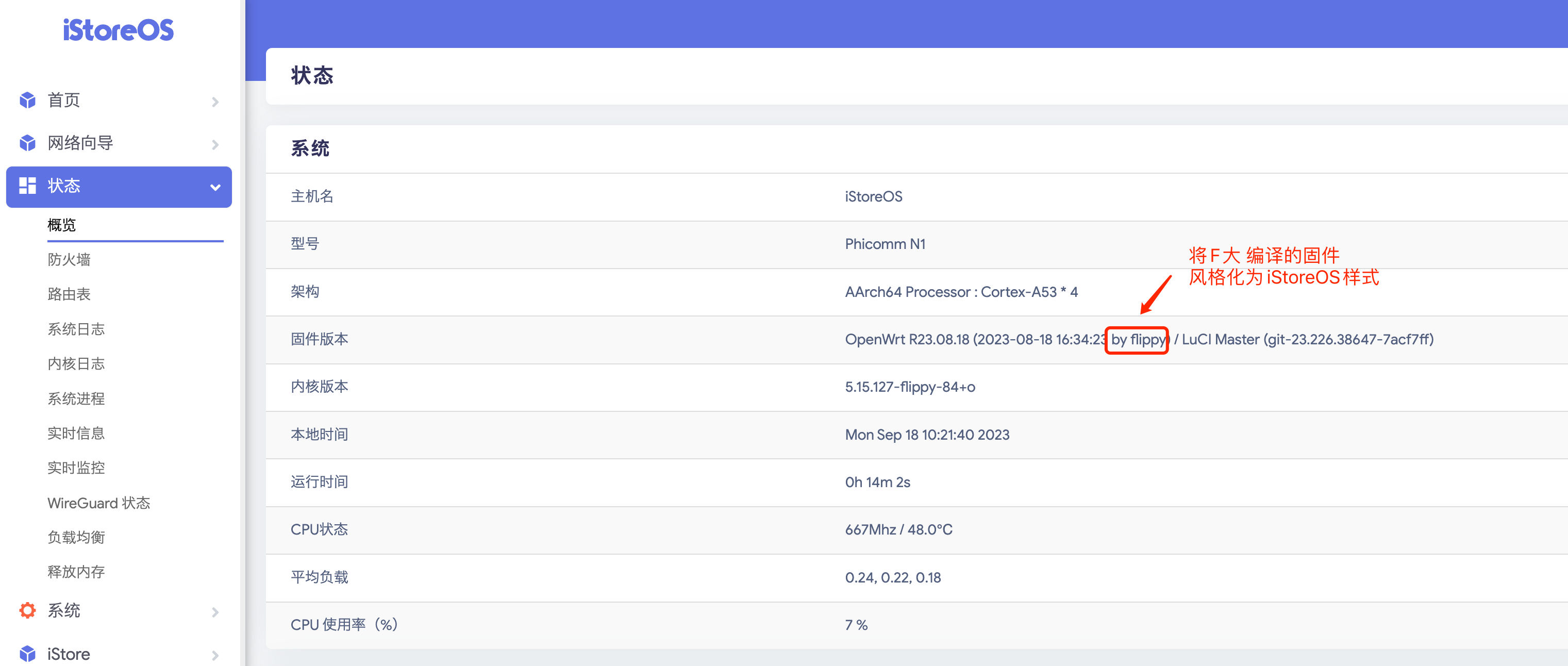The width and height of the screenshot is (1568, 666).
Task: Click the 状态 status grid icon
Action: point(28,186)
